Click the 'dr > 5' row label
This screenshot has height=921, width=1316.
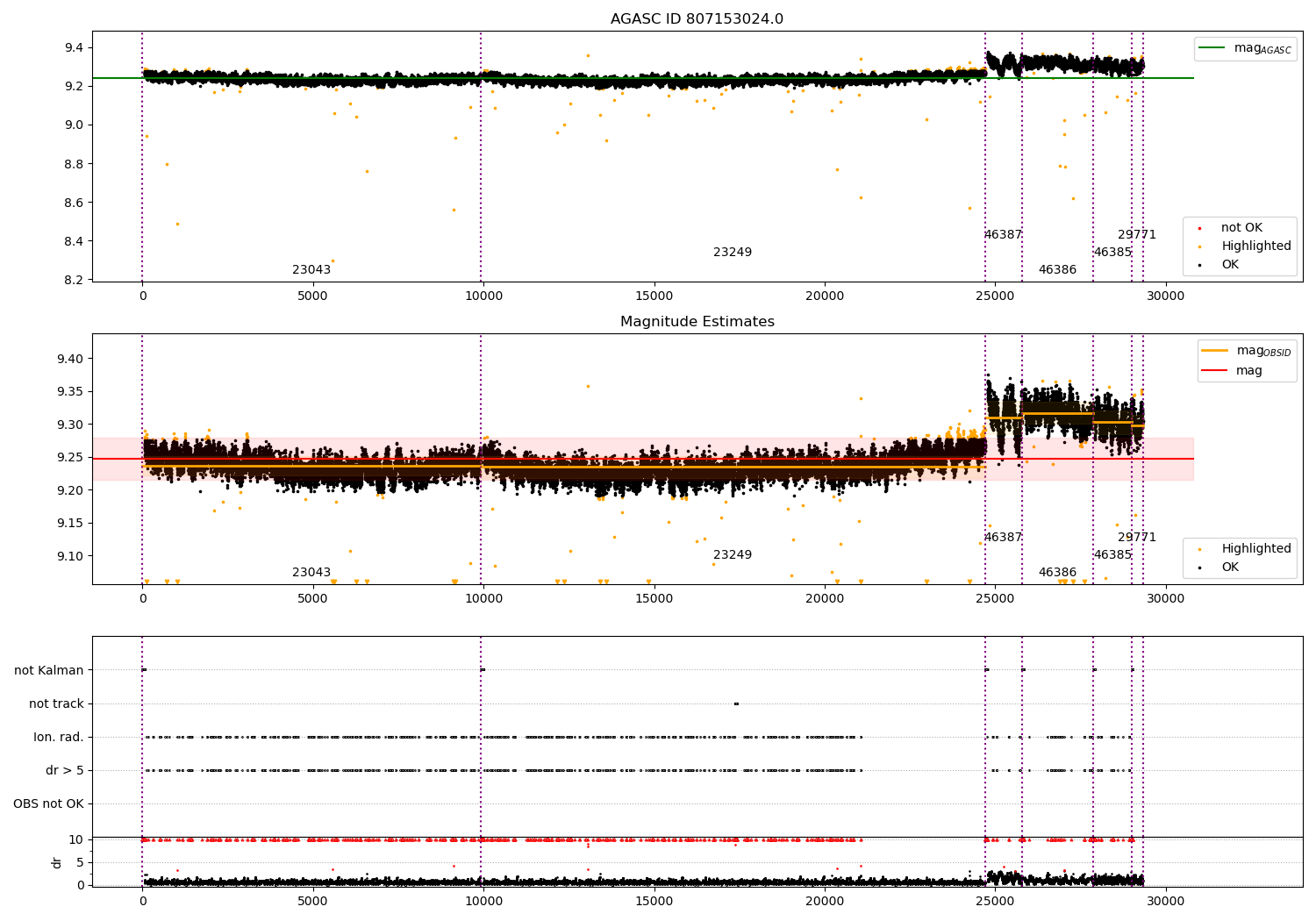[65, 771]
